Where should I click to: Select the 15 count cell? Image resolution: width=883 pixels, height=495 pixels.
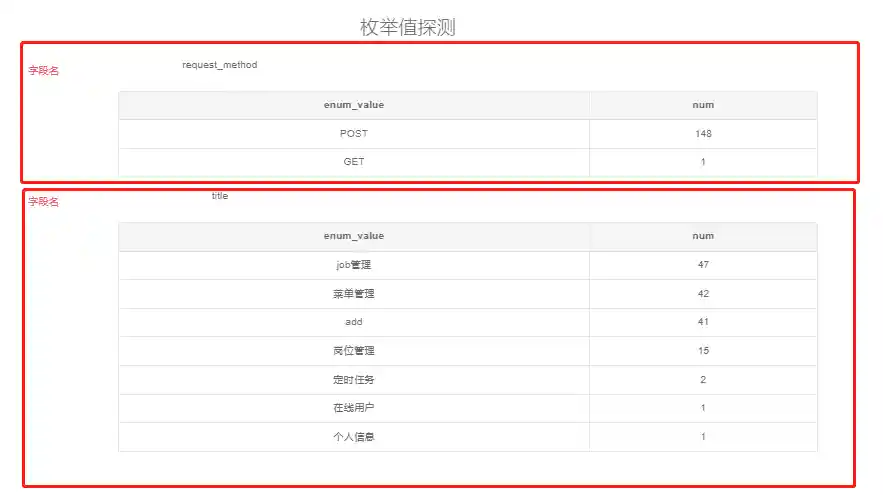(x=703, y=351)
